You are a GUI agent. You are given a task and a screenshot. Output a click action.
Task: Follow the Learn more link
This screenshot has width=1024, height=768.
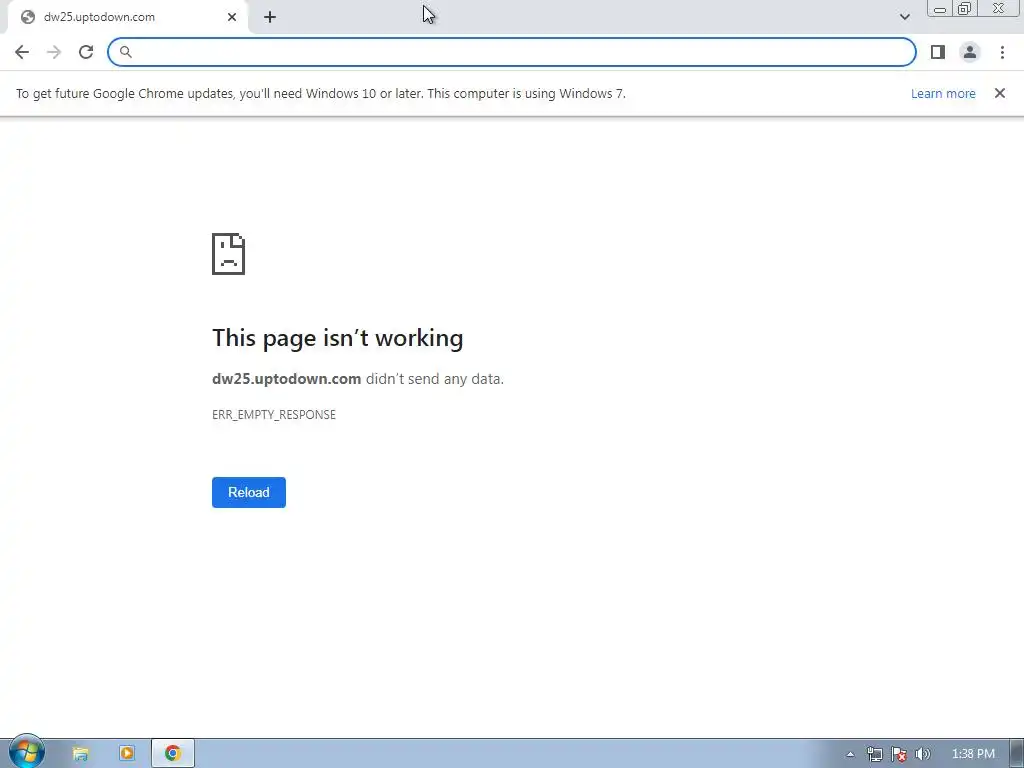pyautogui.click(x=943, y=93)
